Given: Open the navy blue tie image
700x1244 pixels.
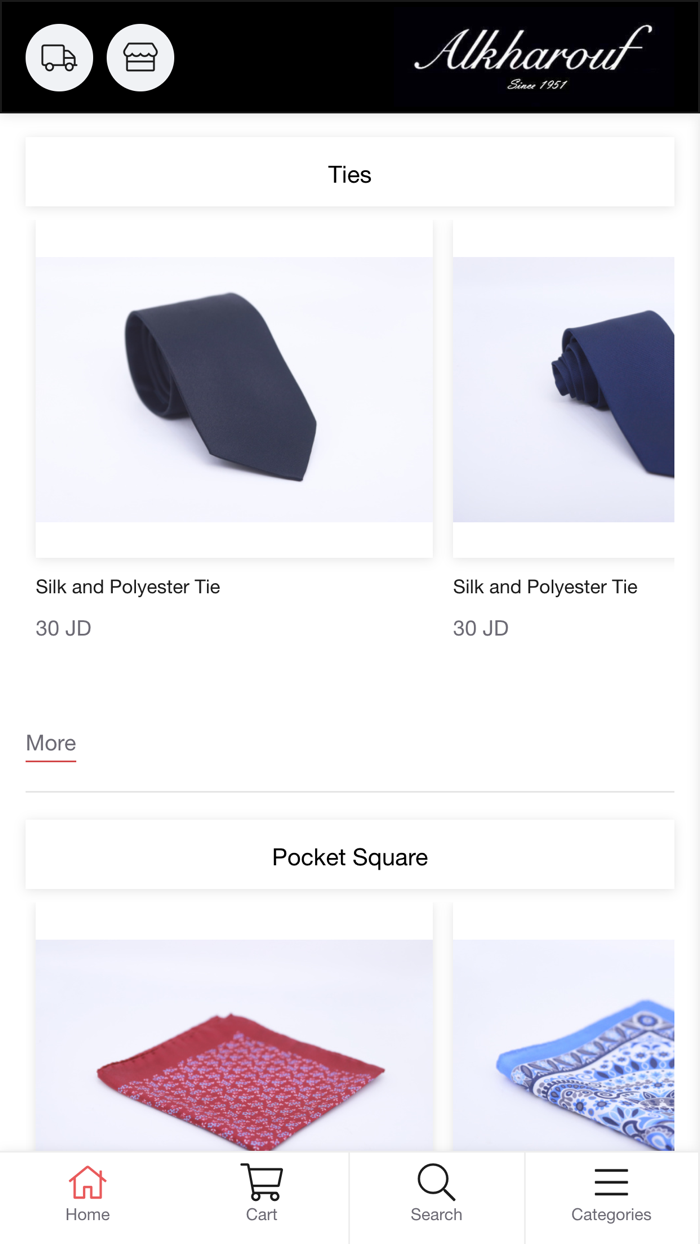Looking at the screenshot, I should coord(564,389).
